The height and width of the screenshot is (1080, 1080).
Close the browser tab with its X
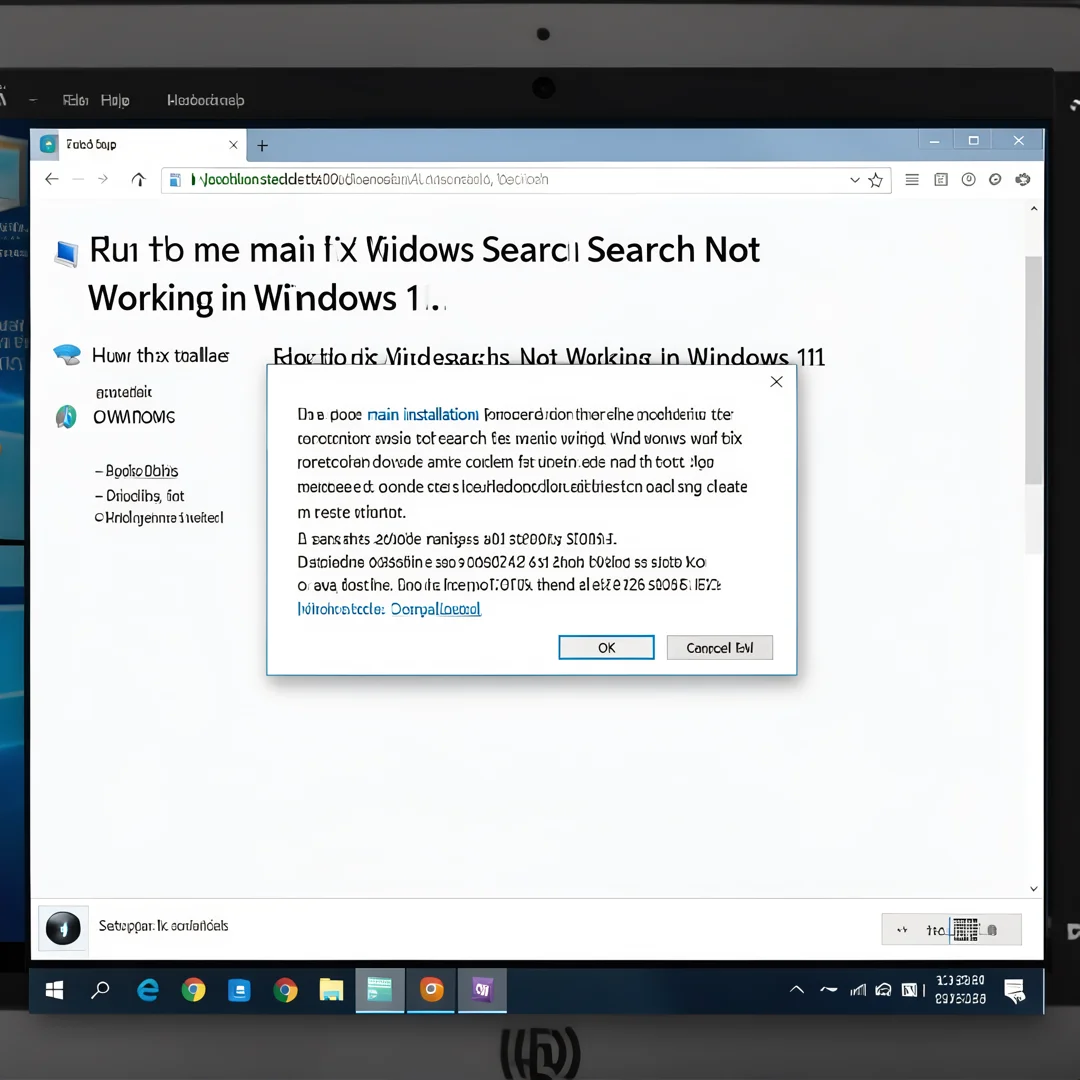(x=233, y=145)
